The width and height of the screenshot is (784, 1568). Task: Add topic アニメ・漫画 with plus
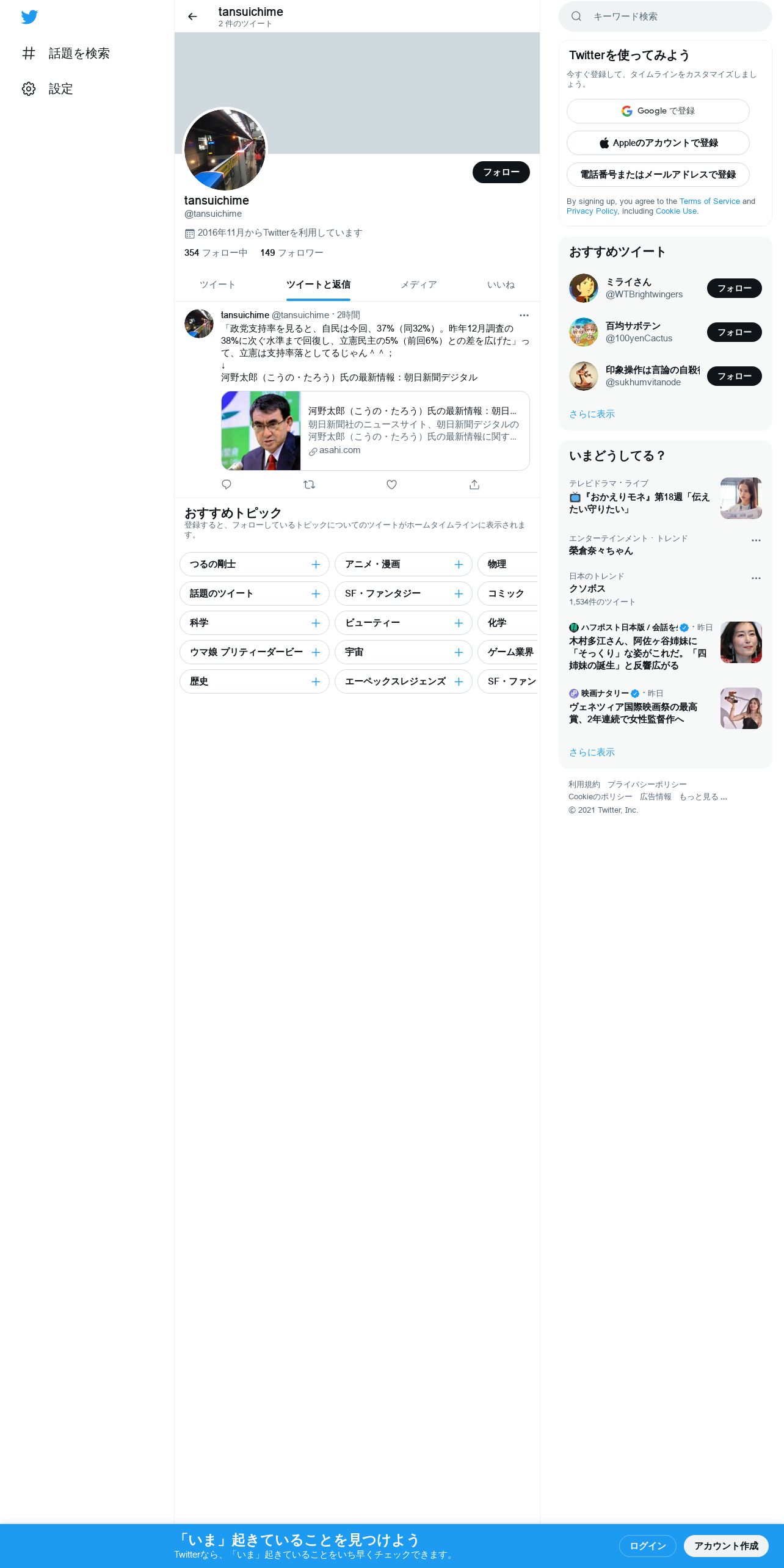coord(459,564)
